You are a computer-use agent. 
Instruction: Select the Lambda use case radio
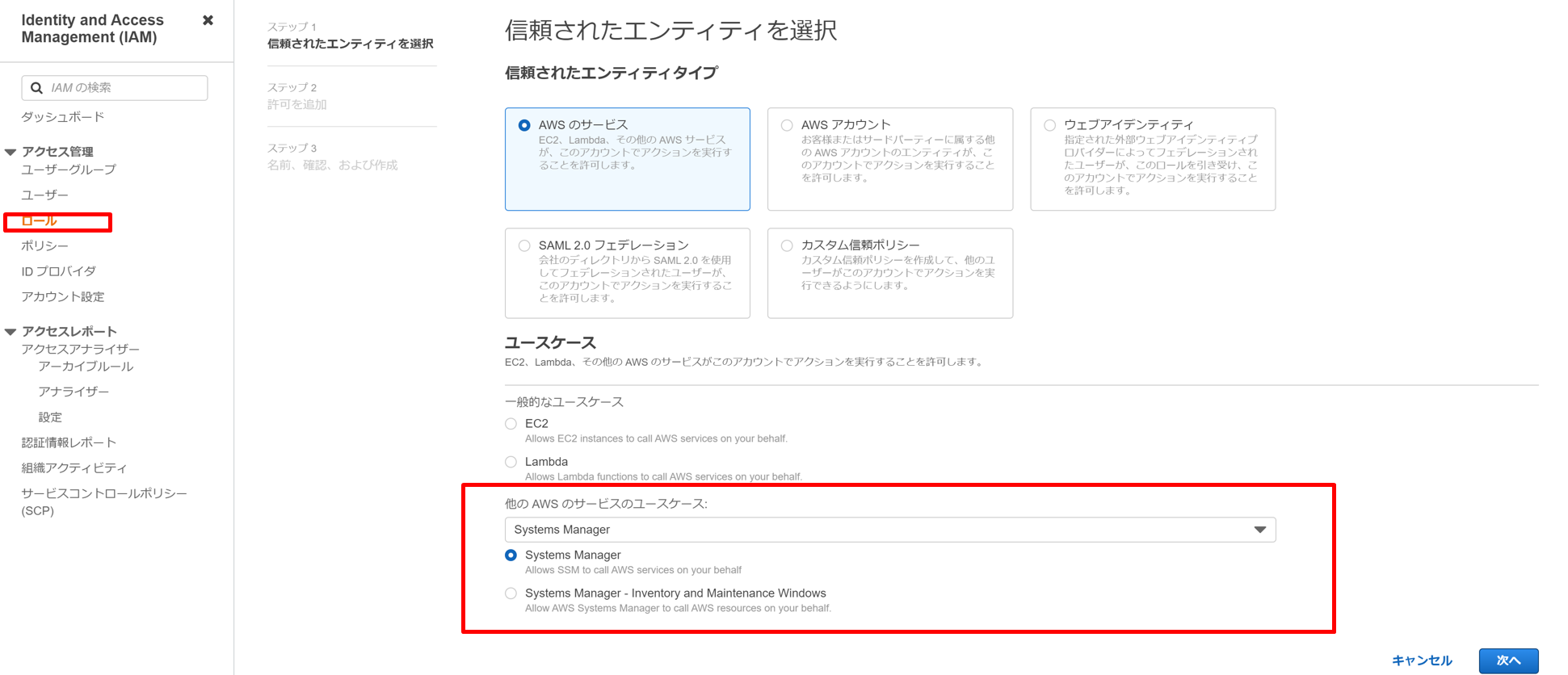[x=511, y=462]
